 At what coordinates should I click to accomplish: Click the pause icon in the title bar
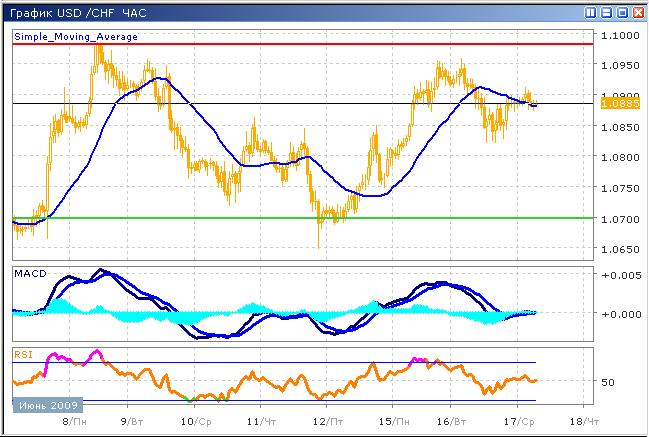click(592, 13)
